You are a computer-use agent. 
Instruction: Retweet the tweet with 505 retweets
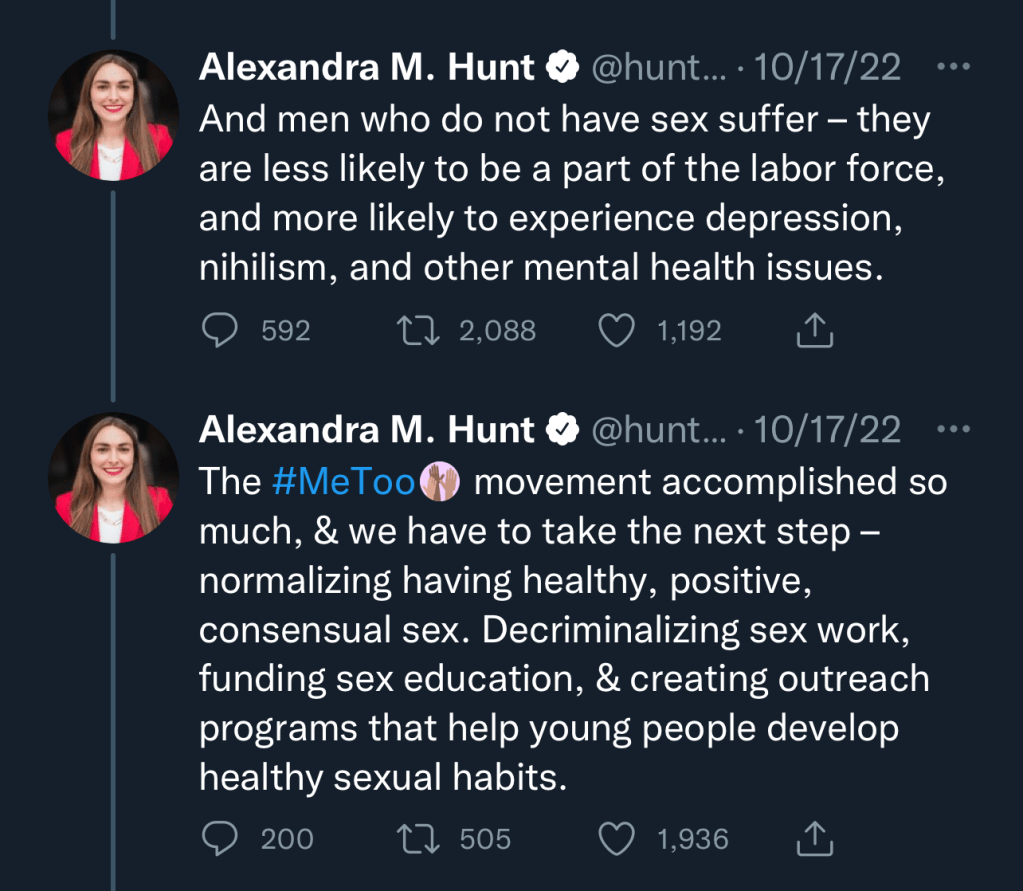[x=415, y=838]
